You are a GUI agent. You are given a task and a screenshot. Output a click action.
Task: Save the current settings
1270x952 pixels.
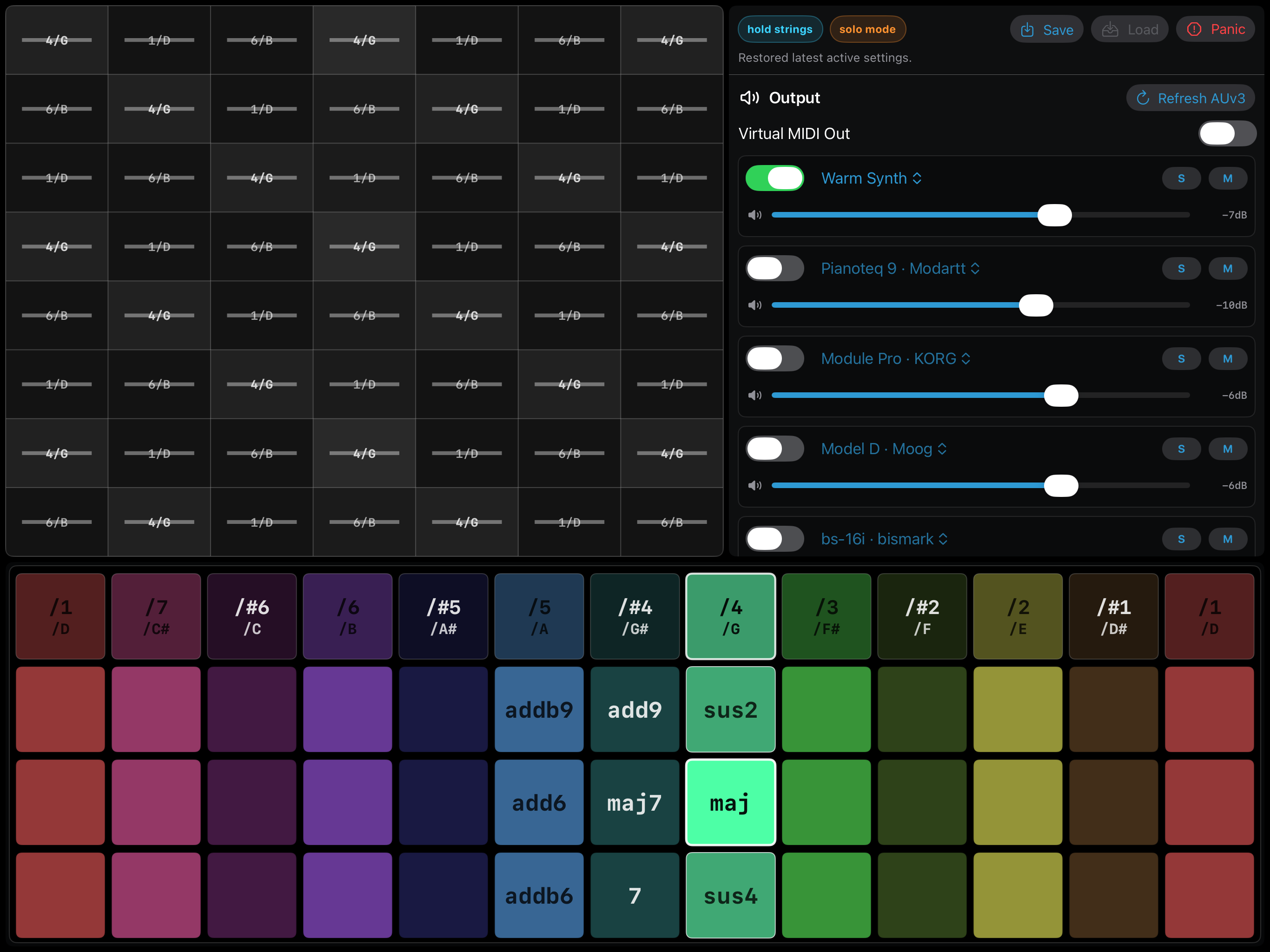[1046, 29]
